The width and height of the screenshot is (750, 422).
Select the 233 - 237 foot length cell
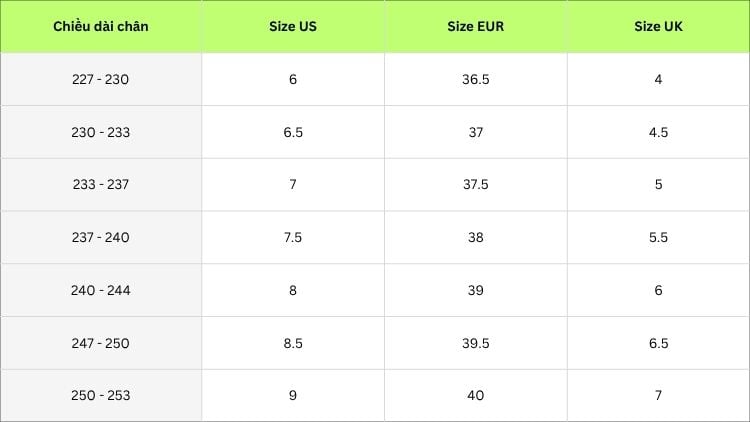(101, 185)
